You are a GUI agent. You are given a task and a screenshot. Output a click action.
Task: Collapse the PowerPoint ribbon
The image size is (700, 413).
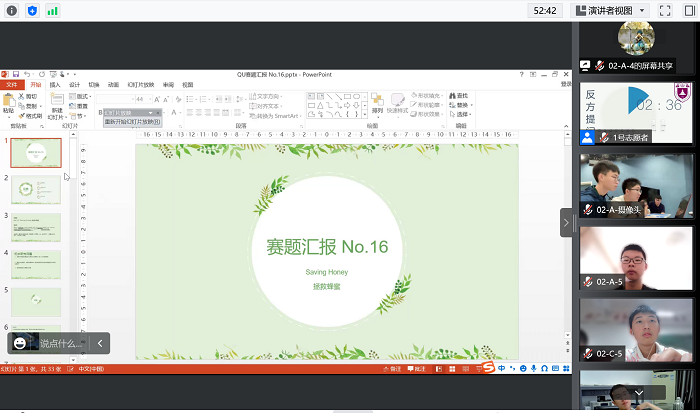[566, 126]
